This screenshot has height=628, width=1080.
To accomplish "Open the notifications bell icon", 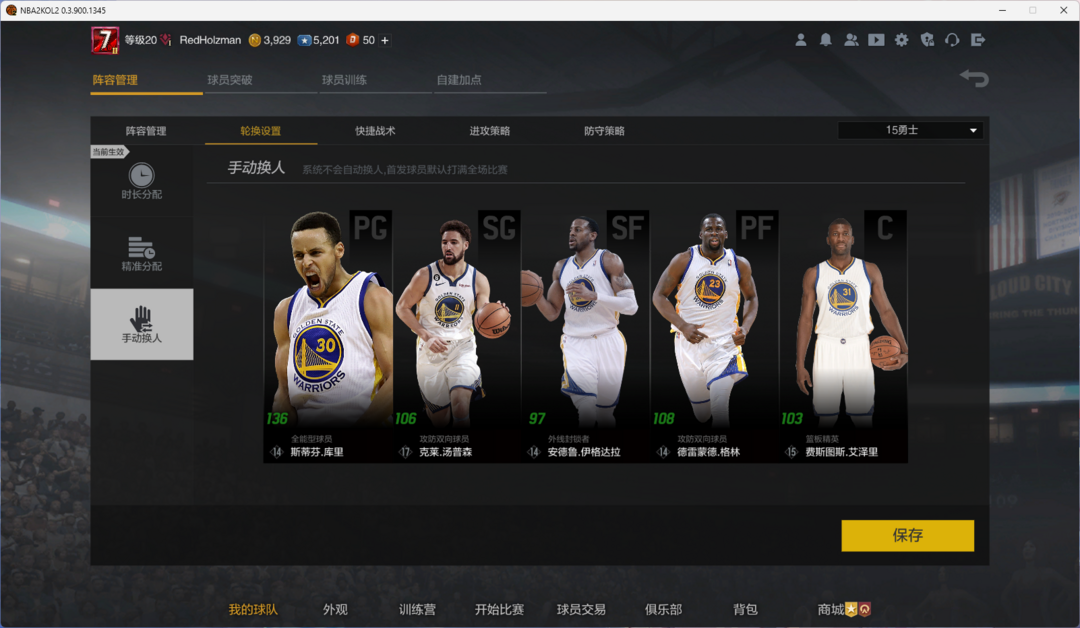I will click(x=825, y=40).
